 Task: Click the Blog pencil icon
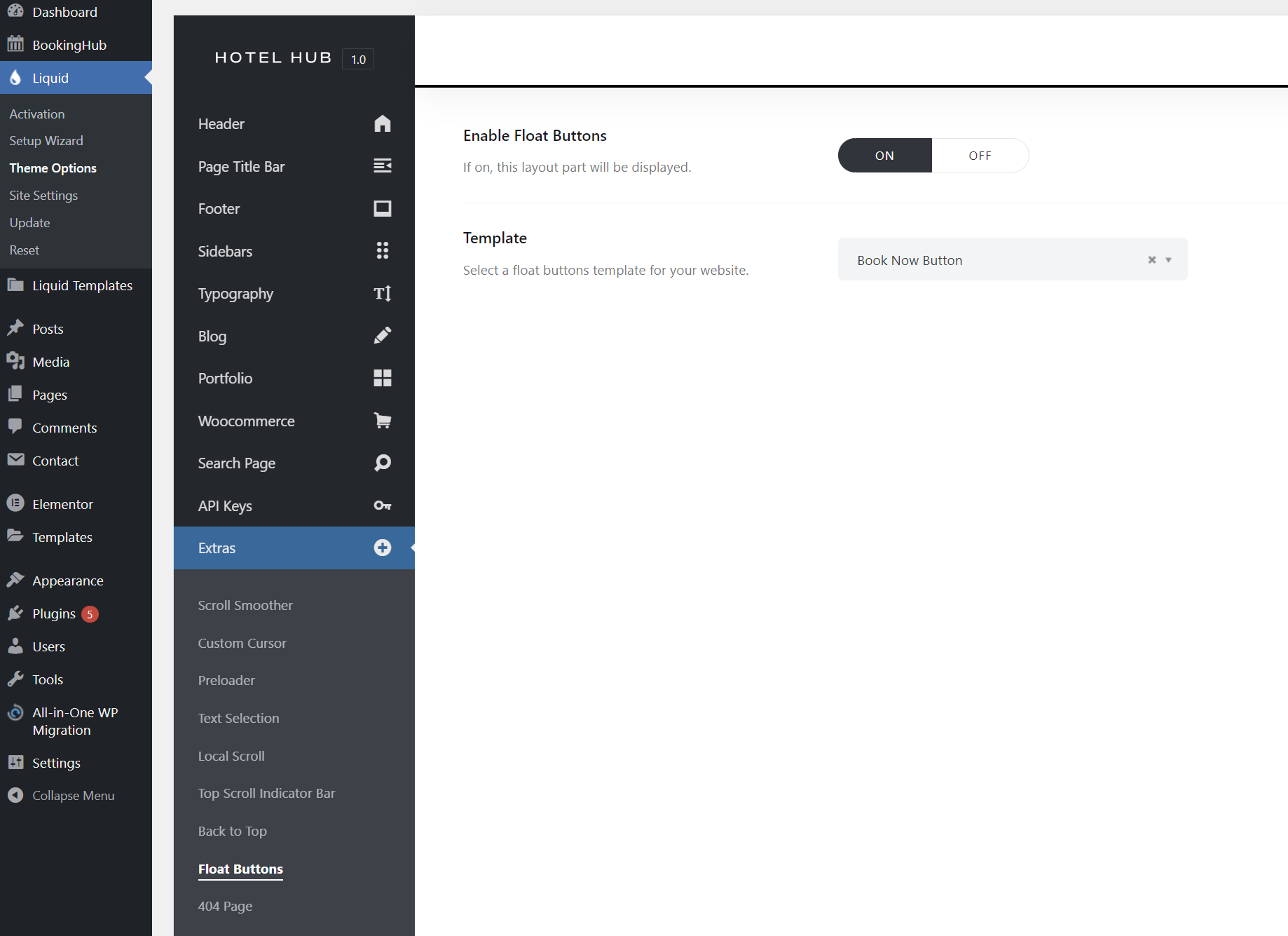(382, 336)
